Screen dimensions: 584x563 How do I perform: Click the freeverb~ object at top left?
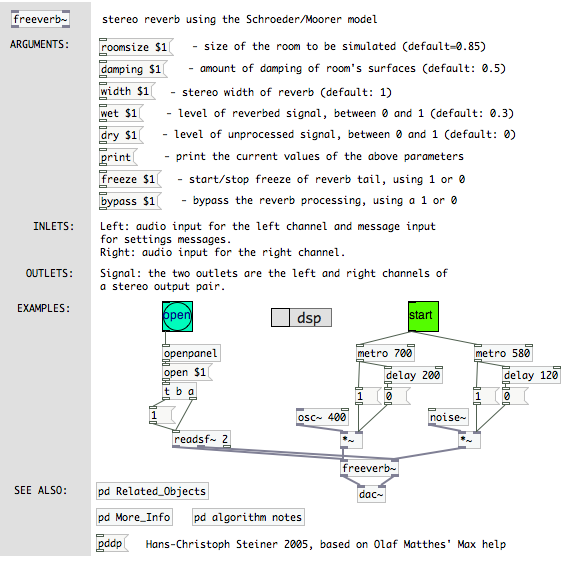pos(41,19)
